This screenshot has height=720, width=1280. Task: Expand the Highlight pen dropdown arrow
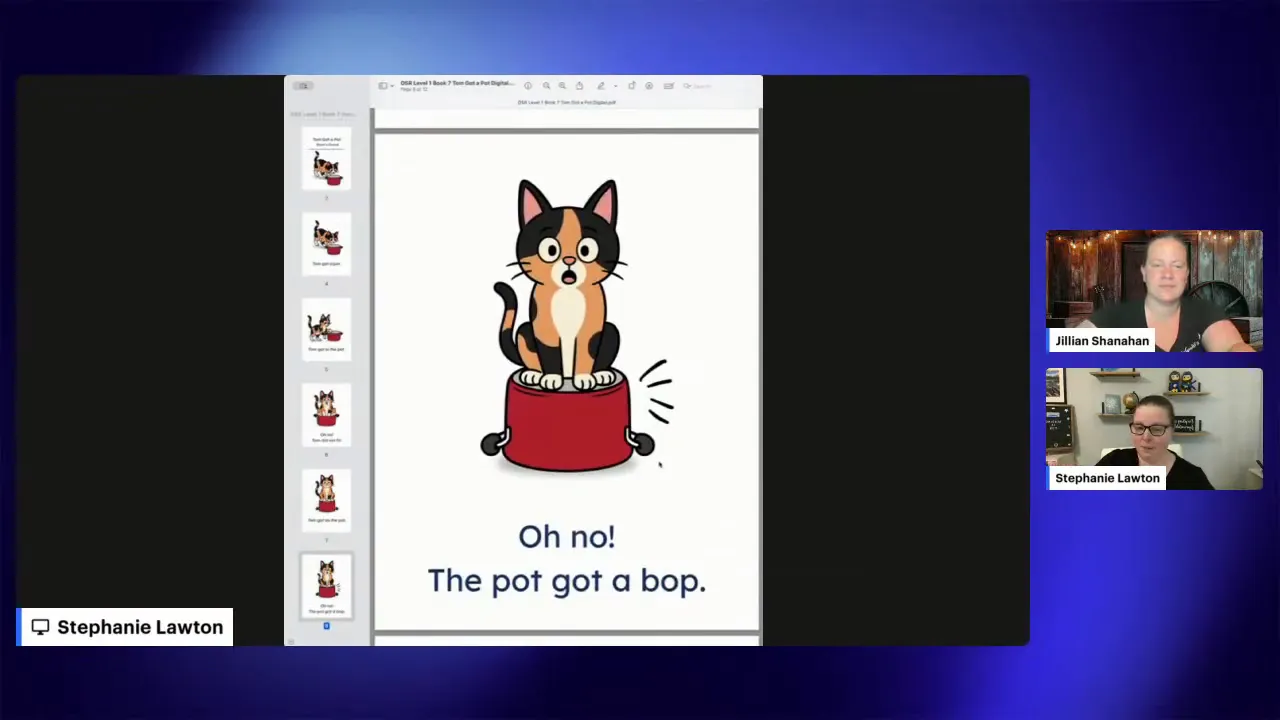[x=614, y=86]
